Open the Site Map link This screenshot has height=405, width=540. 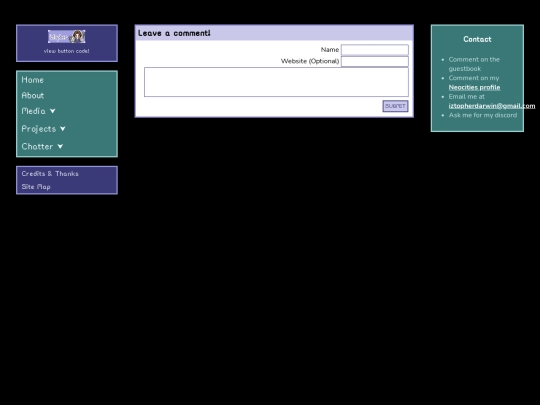(x=36, y=187)
